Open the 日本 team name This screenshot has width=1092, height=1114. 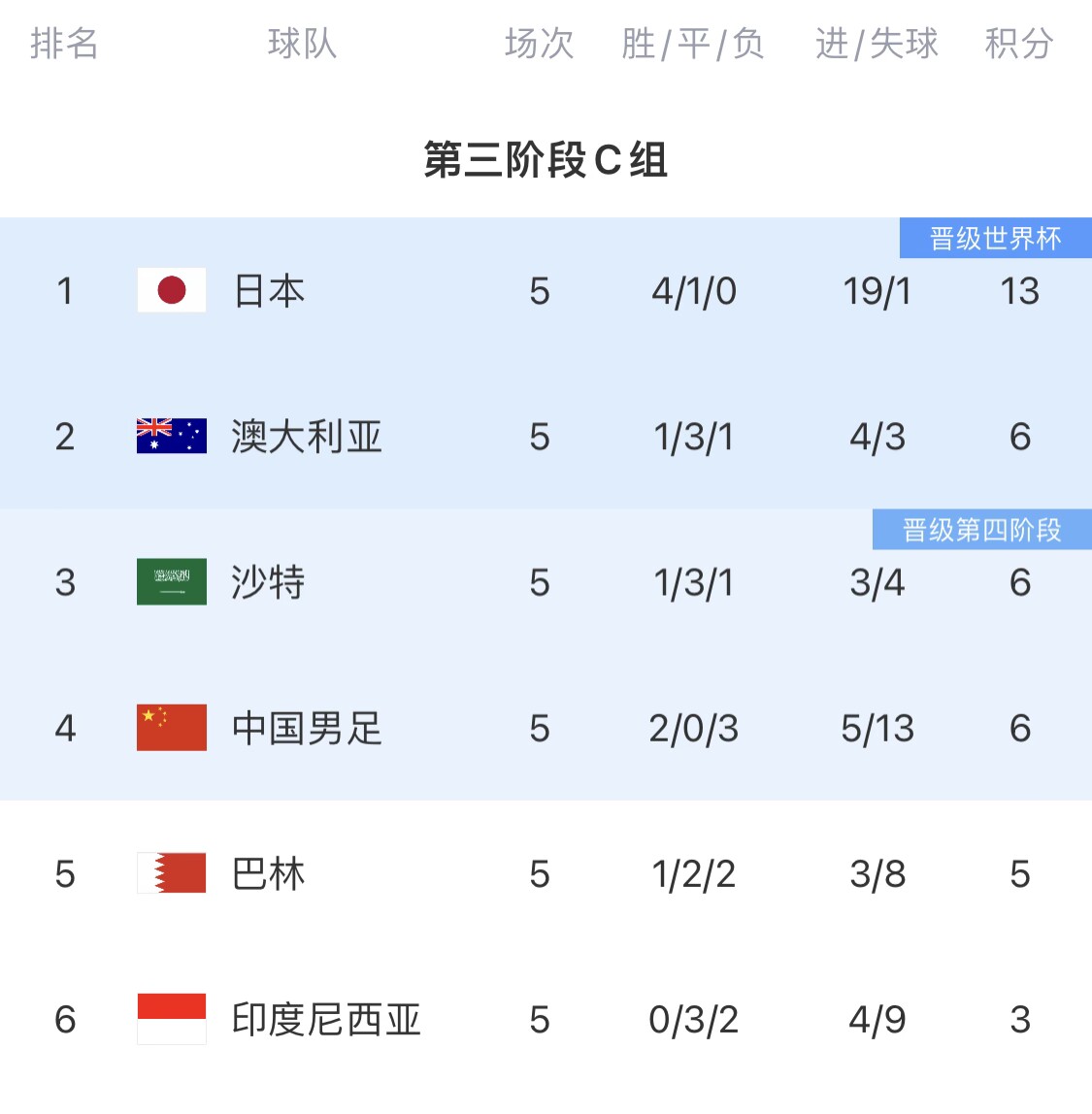(x=269, y=291)
